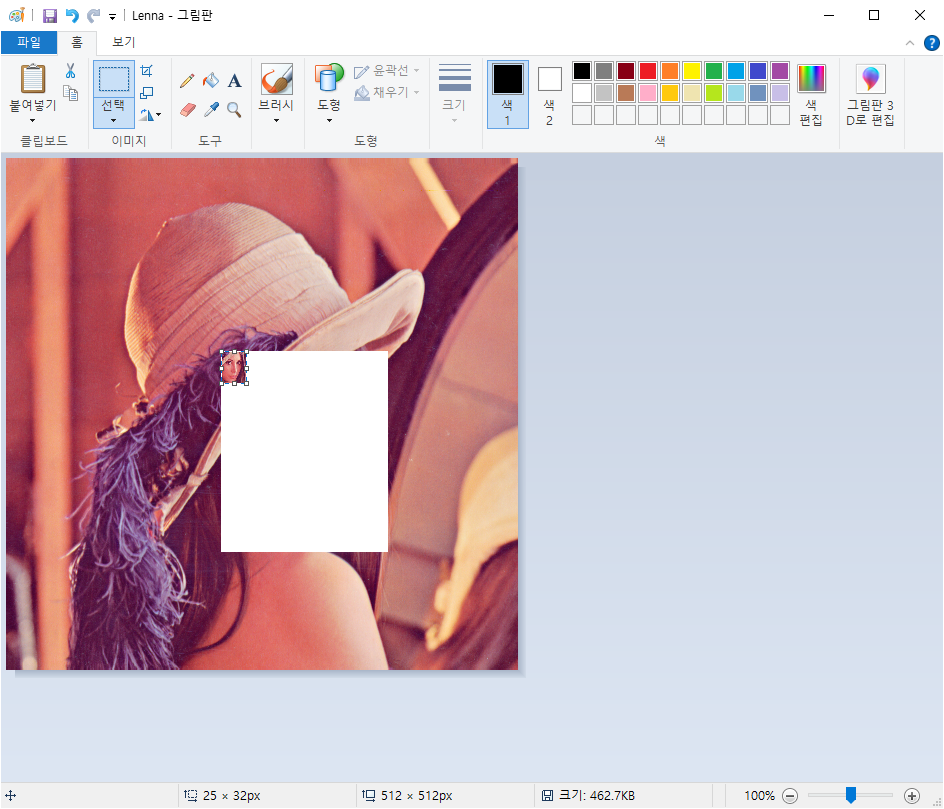Select 색 1 foreground color box
Viewport: 944px width, 809px height.
[508, 94]
